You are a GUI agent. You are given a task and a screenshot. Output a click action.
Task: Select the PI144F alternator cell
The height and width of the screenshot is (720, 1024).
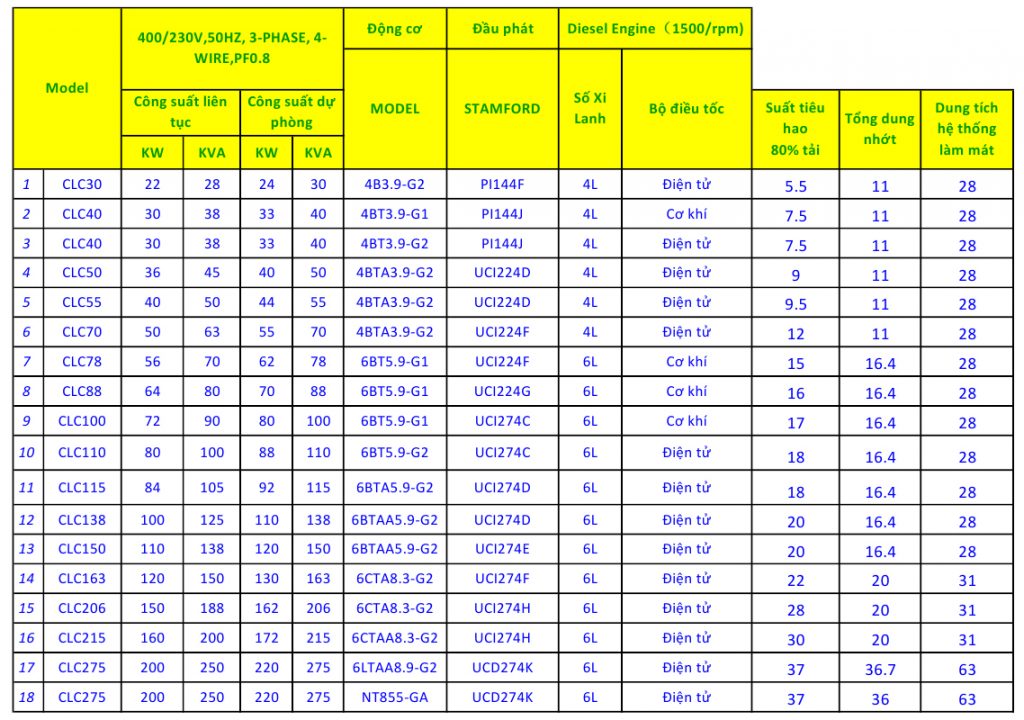pos(501,184)
